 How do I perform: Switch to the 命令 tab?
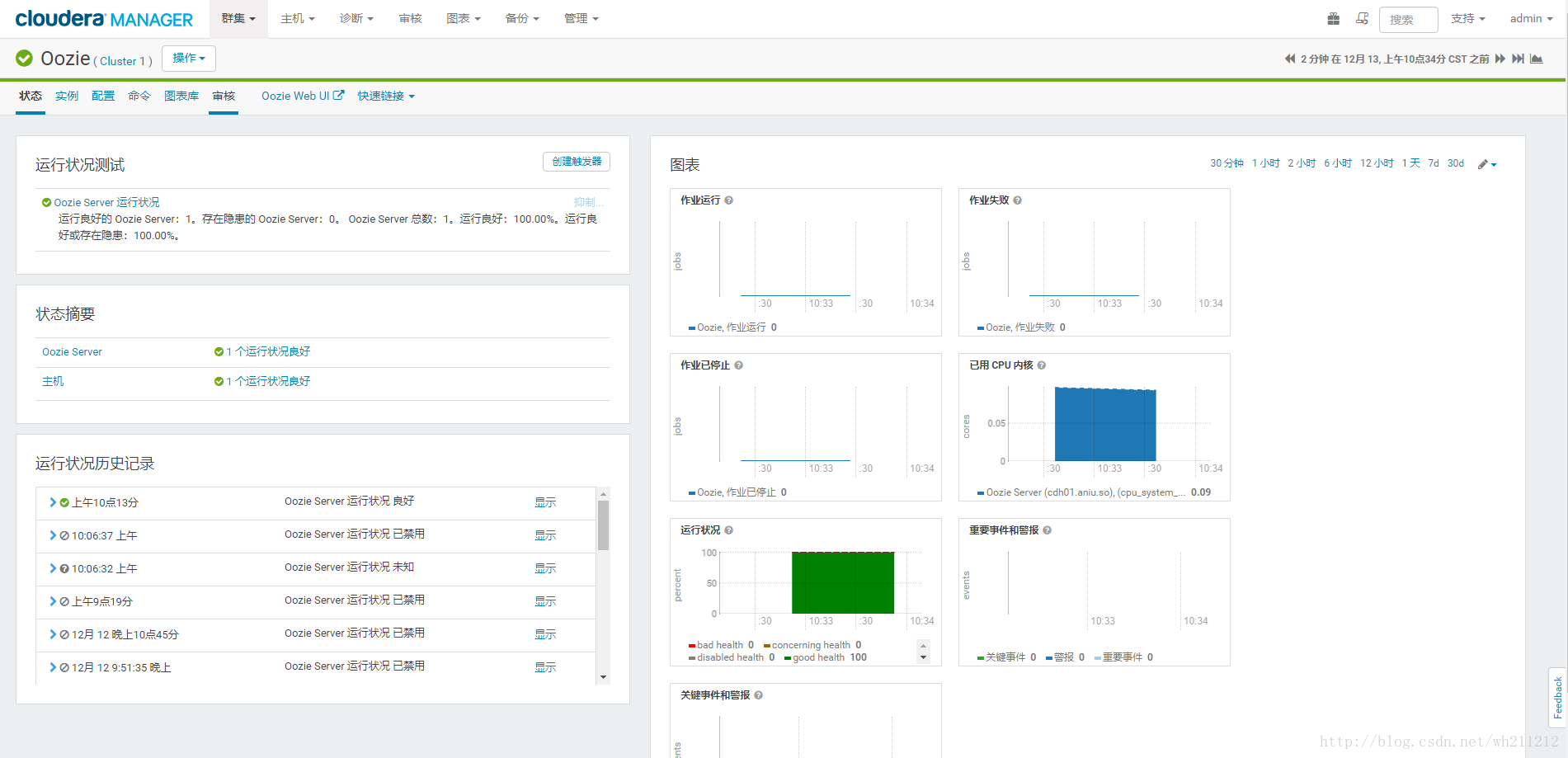tap(139, 96)
